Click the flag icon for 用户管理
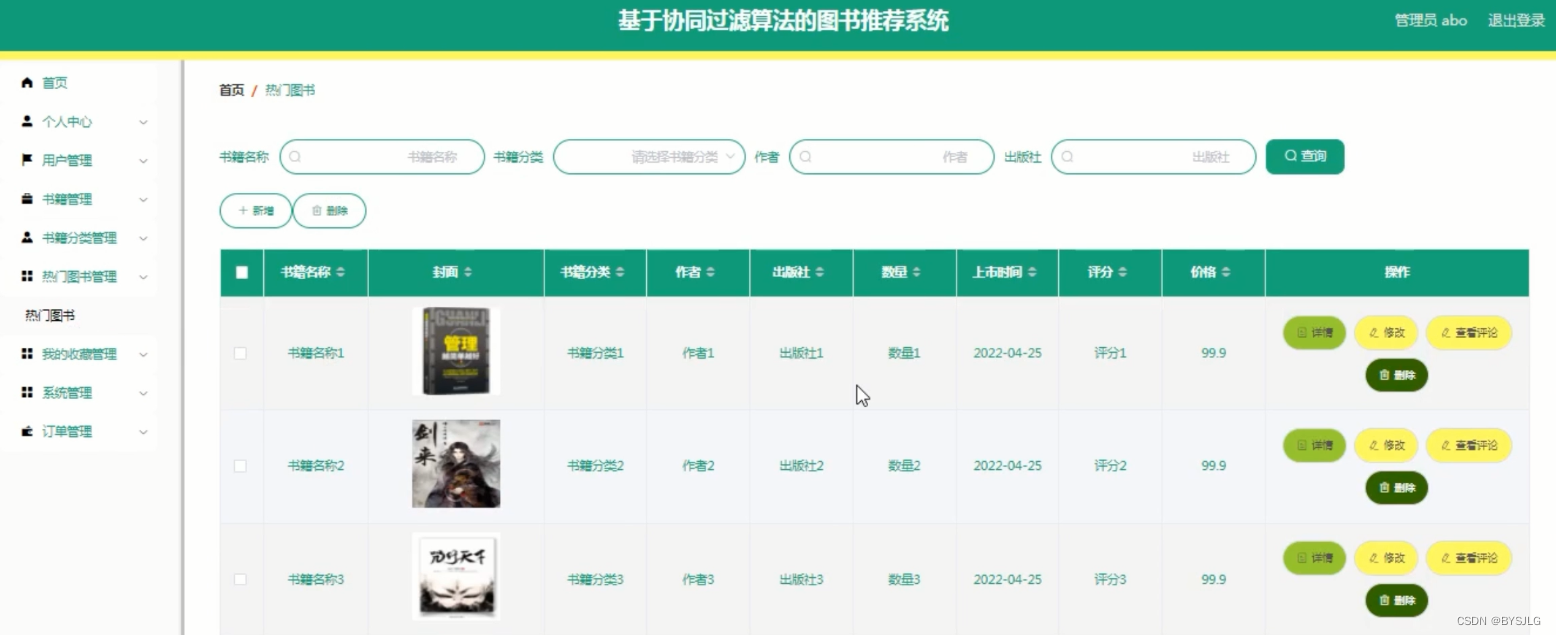 coord(28,160)
